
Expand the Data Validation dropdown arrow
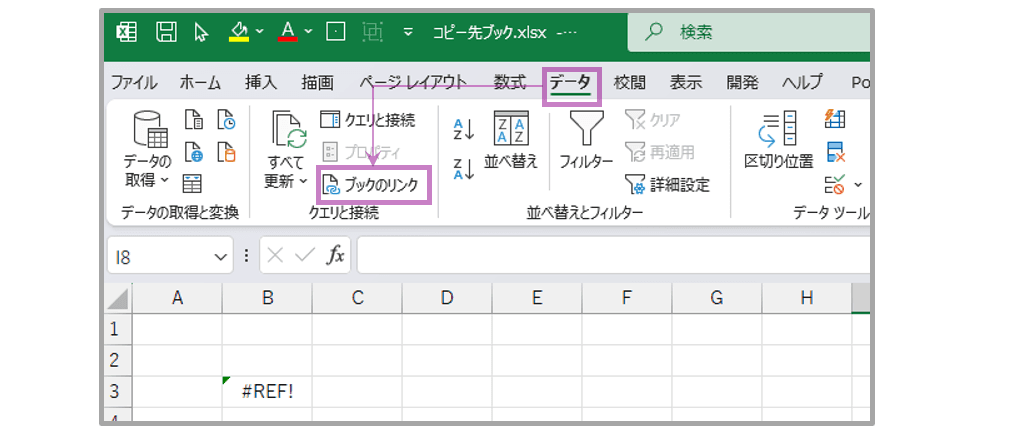click(x=858, y=185)
